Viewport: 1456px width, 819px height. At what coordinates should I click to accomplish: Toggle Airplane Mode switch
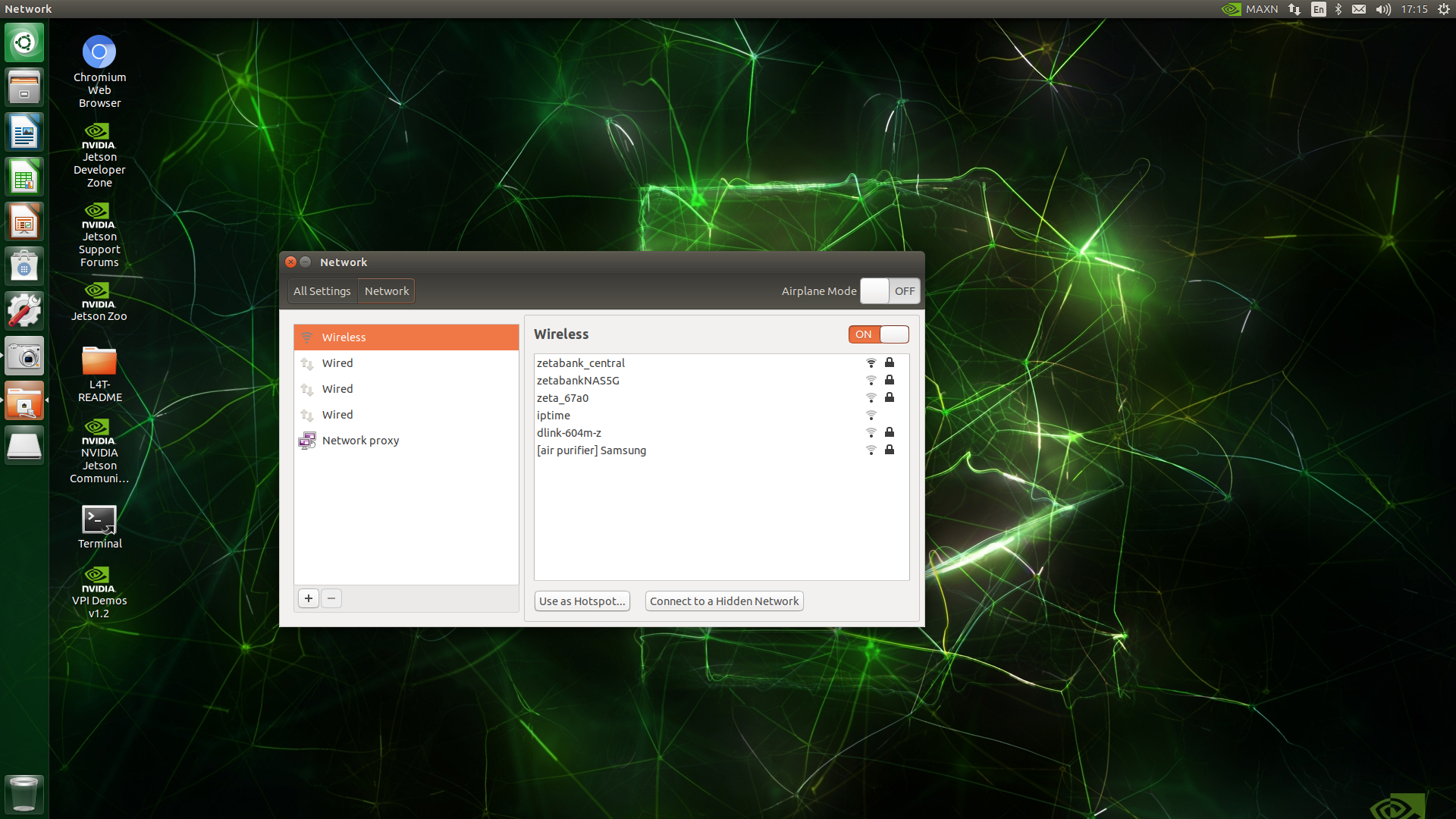(890, 291)
